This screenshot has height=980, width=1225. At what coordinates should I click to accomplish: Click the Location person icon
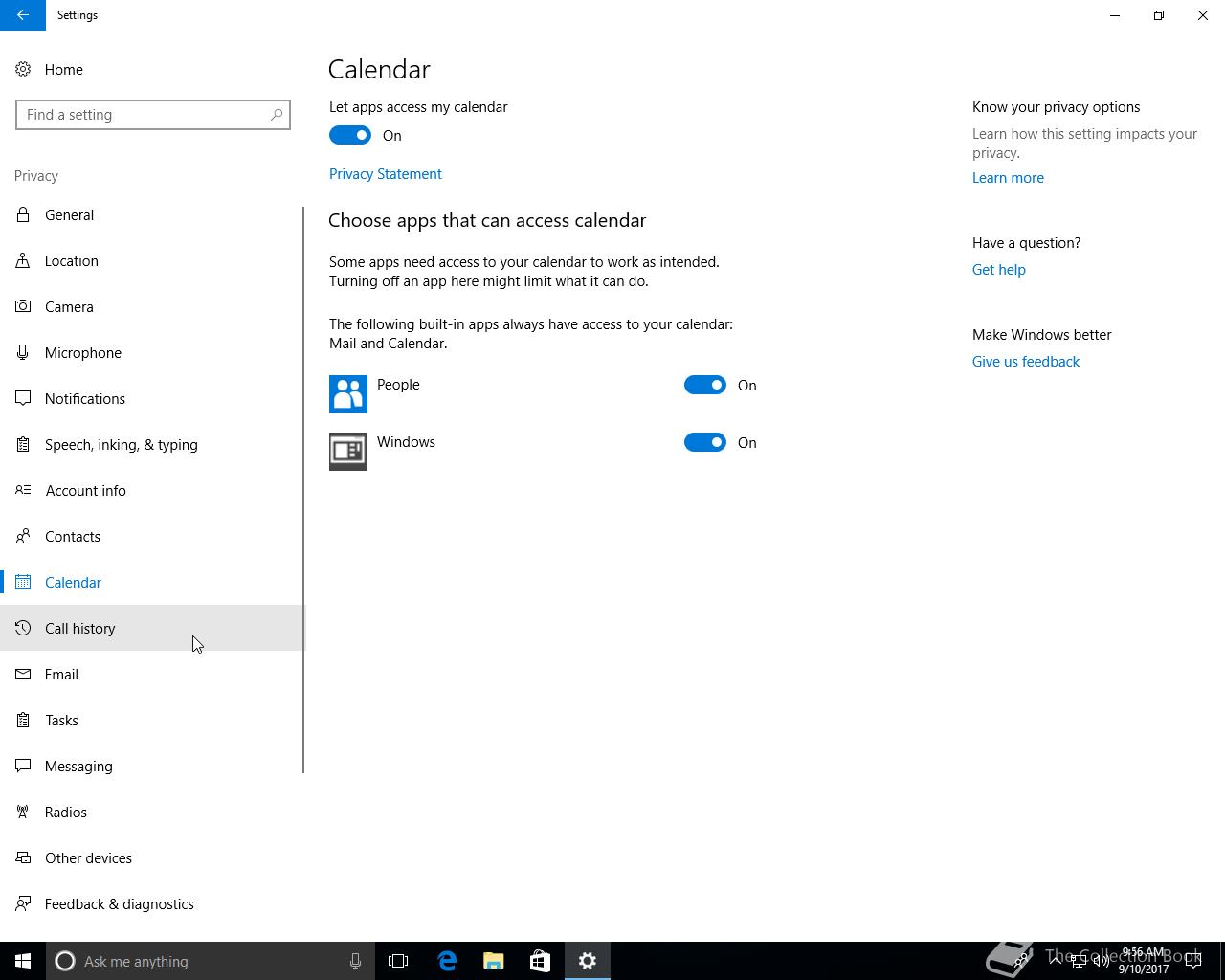pos(23,260)
